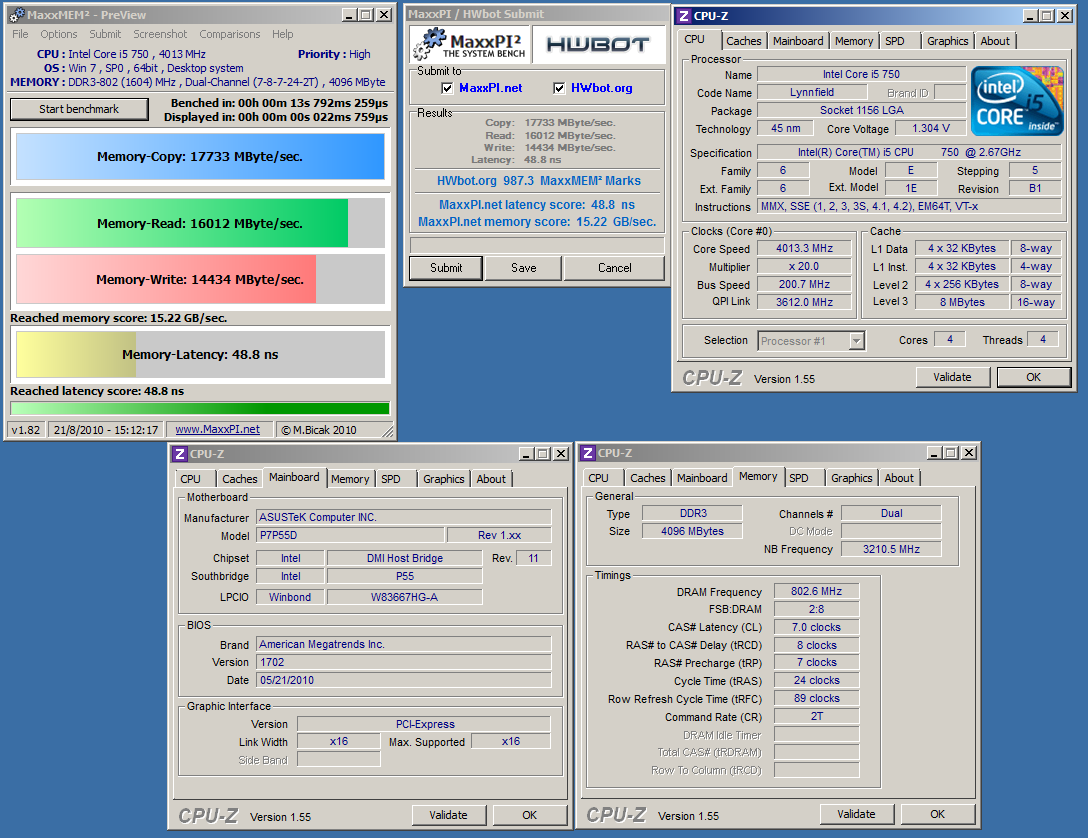Click the Start benchmark button
The image size is (1088, 838).
[79, 109]
